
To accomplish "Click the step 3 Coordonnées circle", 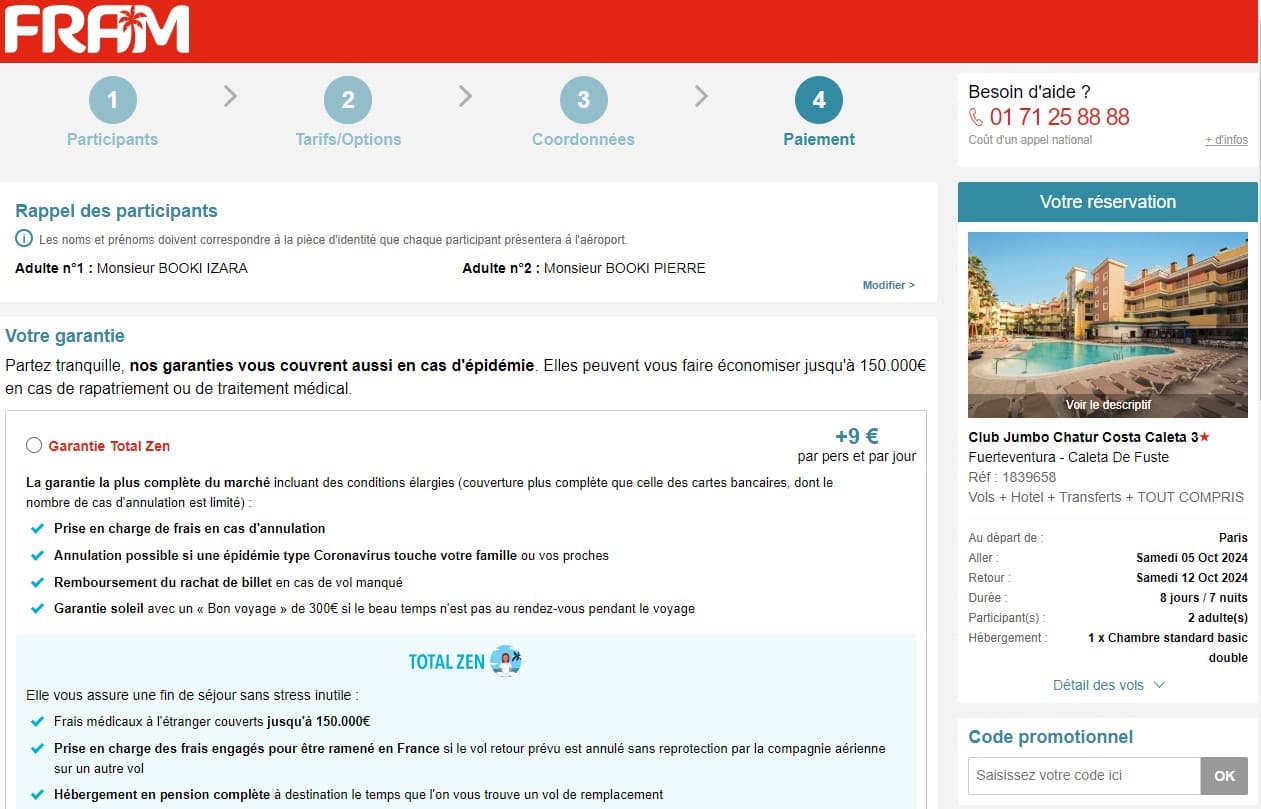I will coord(583,100).
